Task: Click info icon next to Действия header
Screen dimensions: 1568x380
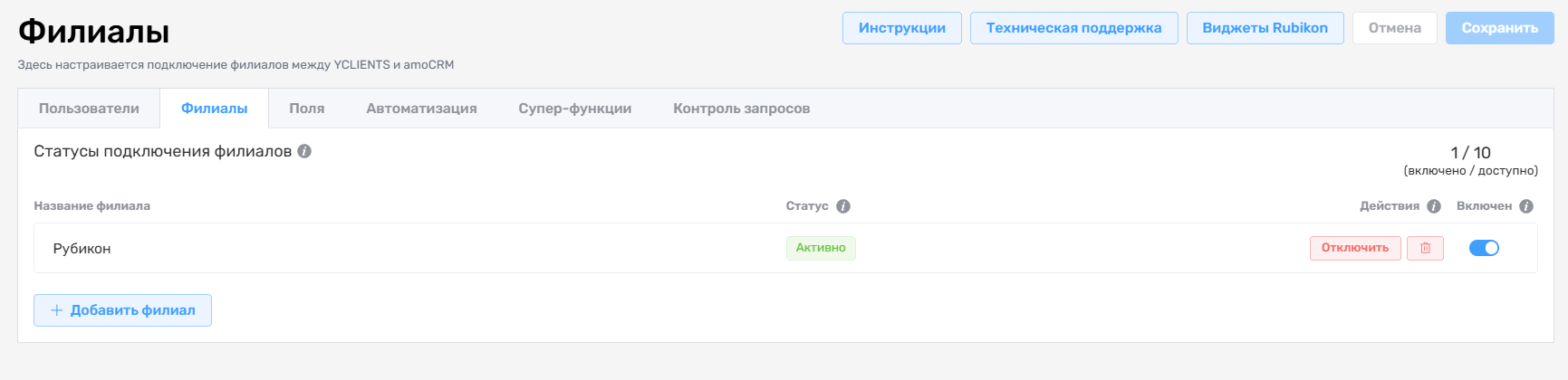Action: coord(1434,206)
